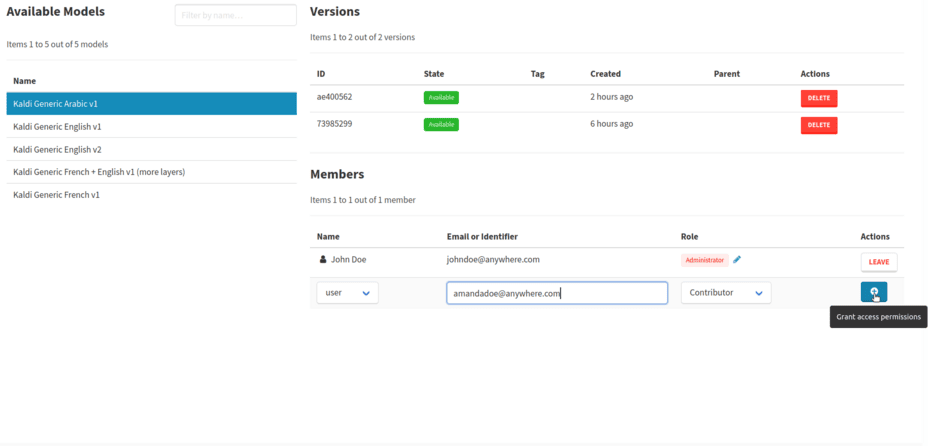This screenshot has width=928, height=446.
Task: Choose Kaldi Generic French + English v1 model
Action: coord(151,172)
